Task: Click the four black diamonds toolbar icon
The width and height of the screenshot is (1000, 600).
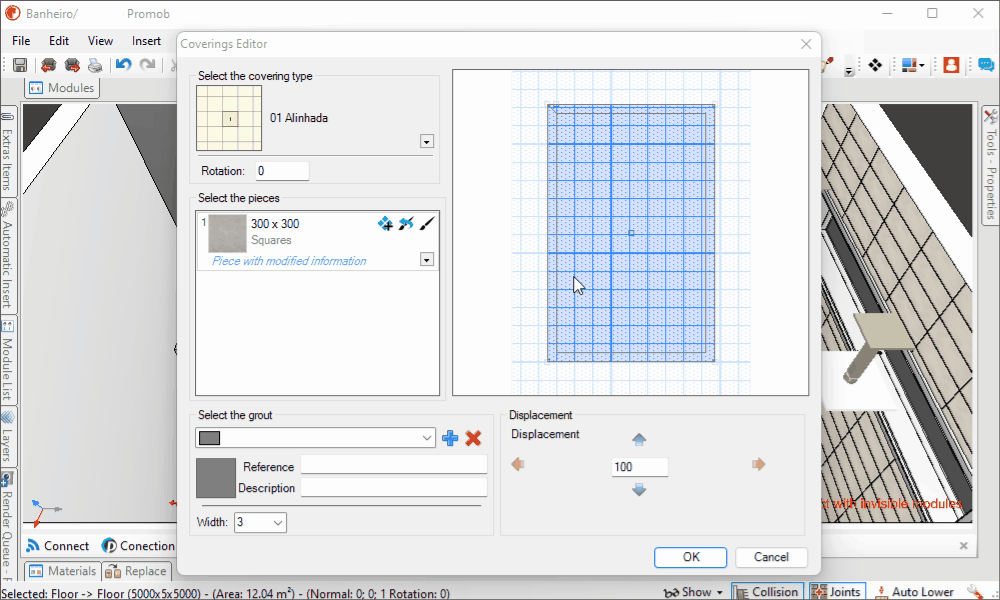Action: pos(875,65)
